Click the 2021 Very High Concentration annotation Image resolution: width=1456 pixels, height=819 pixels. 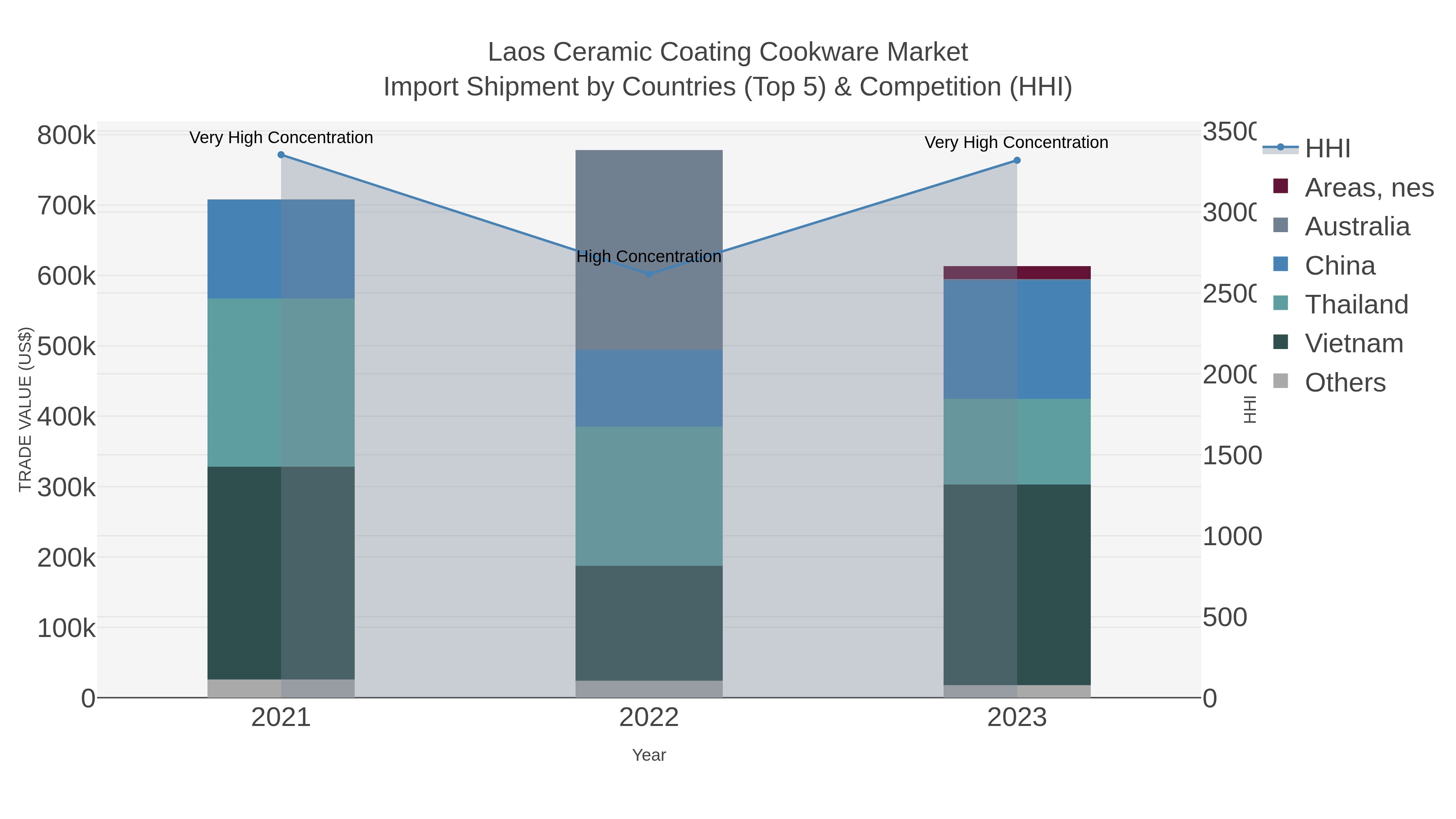pos(281,138)
